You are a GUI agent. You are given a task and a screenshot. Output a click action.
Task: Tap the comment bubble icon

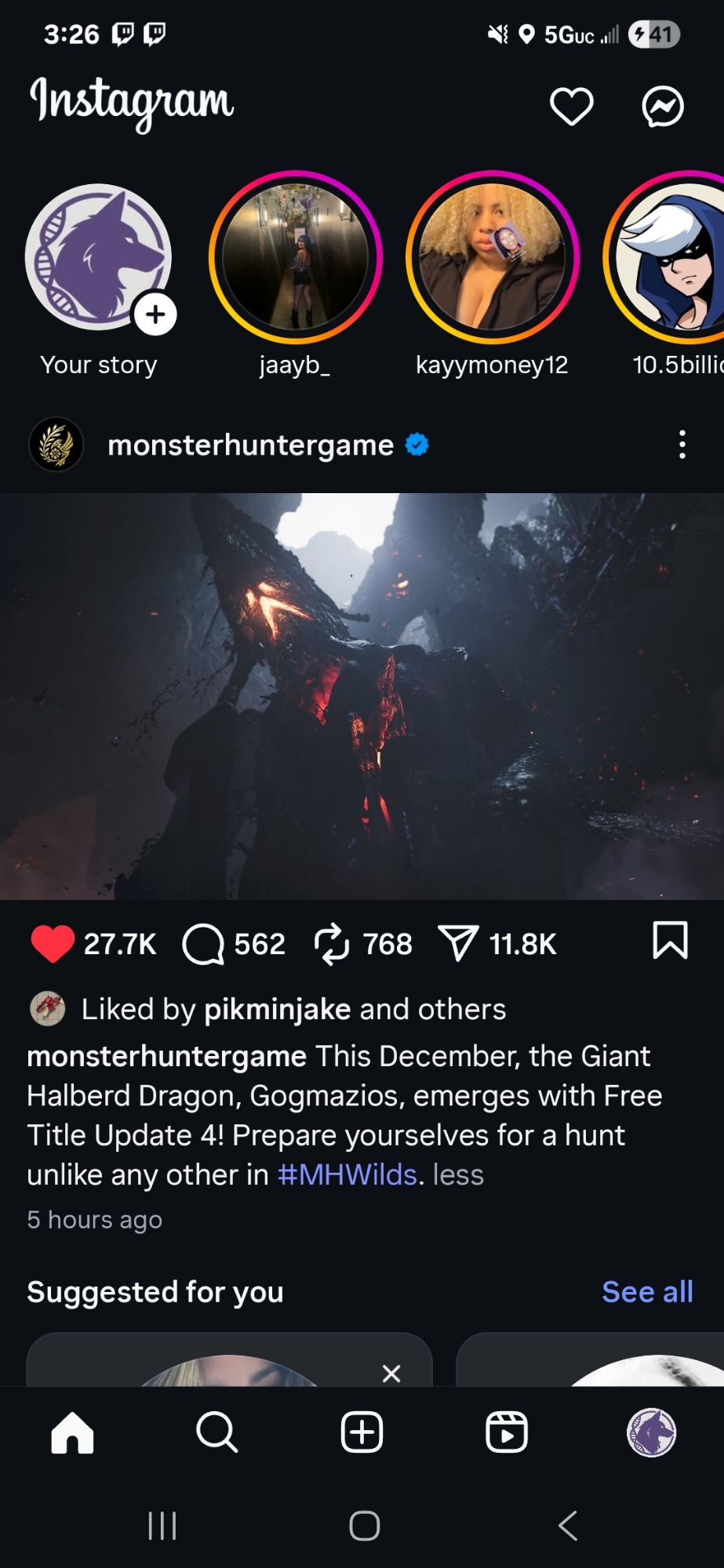coord(203,943)
